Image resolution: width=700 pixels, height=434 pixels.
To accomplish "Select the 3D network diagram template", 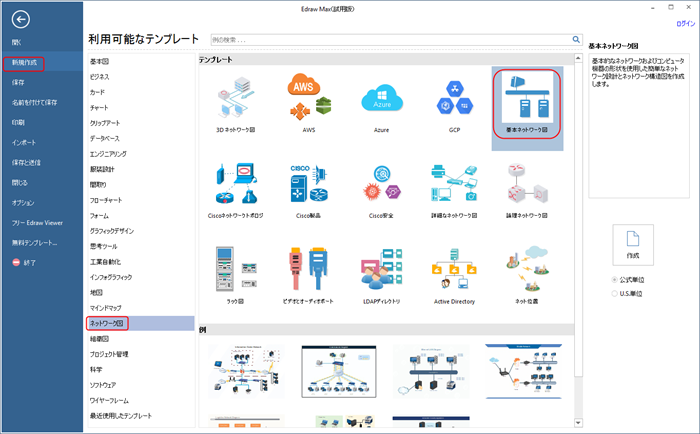I will (236, 104).
